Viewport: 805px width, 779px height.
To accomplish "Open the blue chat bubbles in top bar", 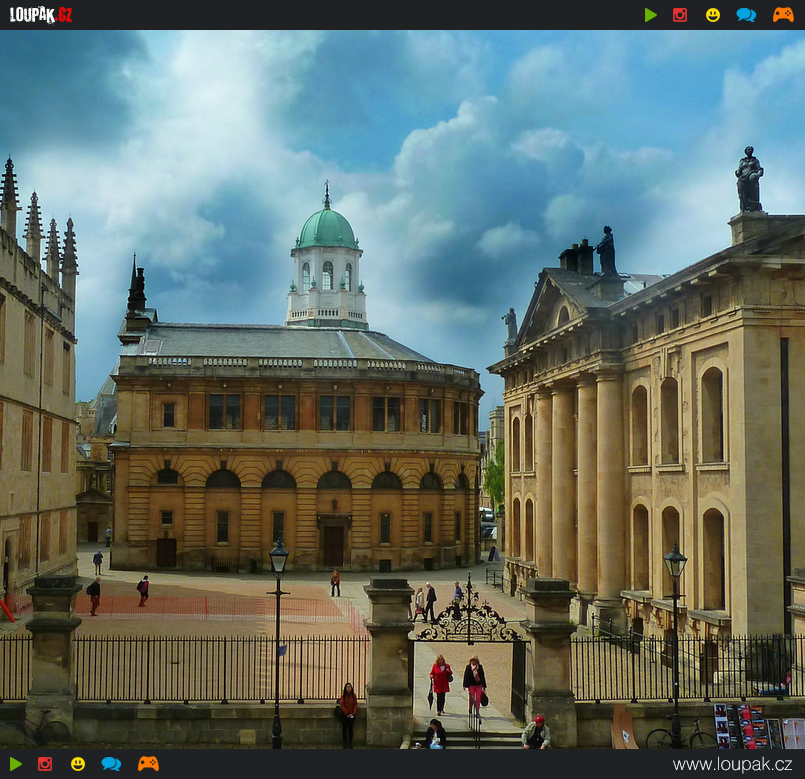I will pos(746,15).
